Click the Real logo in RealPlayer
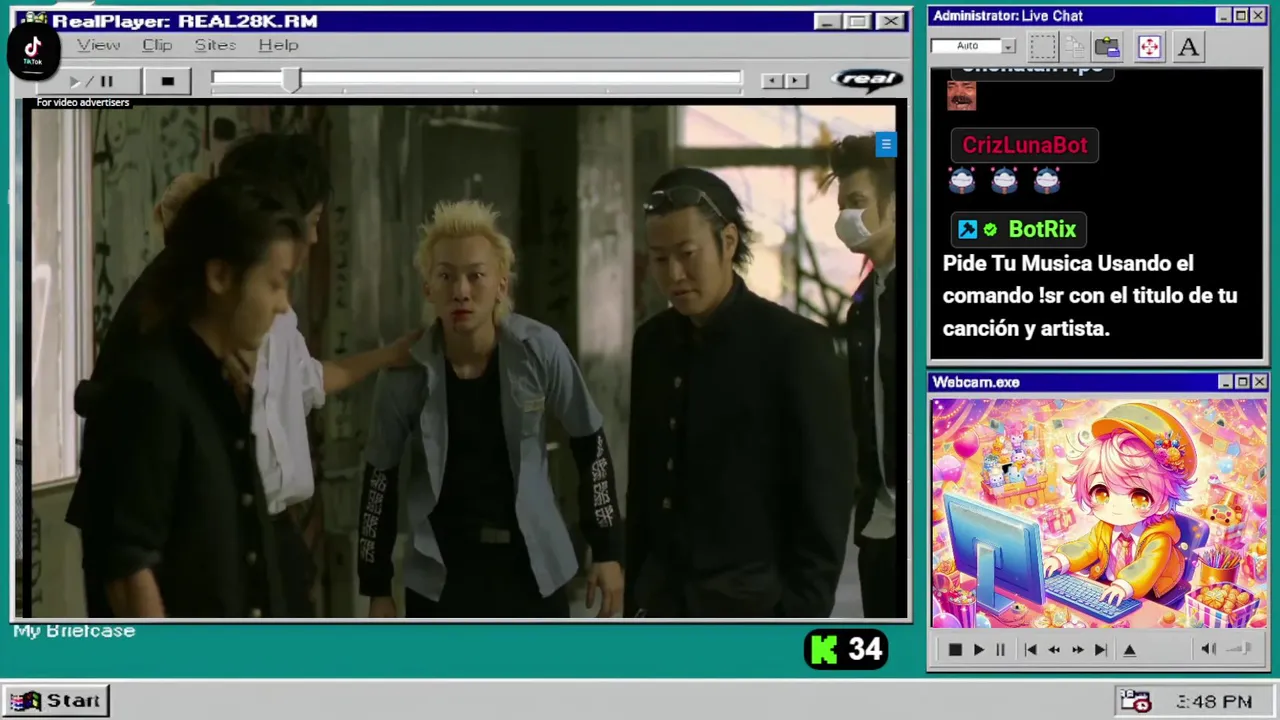Screen dimensions: 1280x720 click(x=867, y=80)
